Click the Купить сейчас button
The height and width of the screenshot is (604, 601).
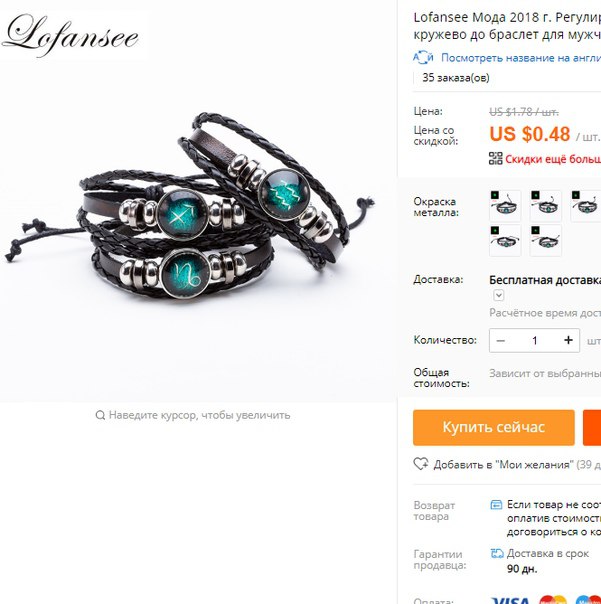click(x=494, y=427)
